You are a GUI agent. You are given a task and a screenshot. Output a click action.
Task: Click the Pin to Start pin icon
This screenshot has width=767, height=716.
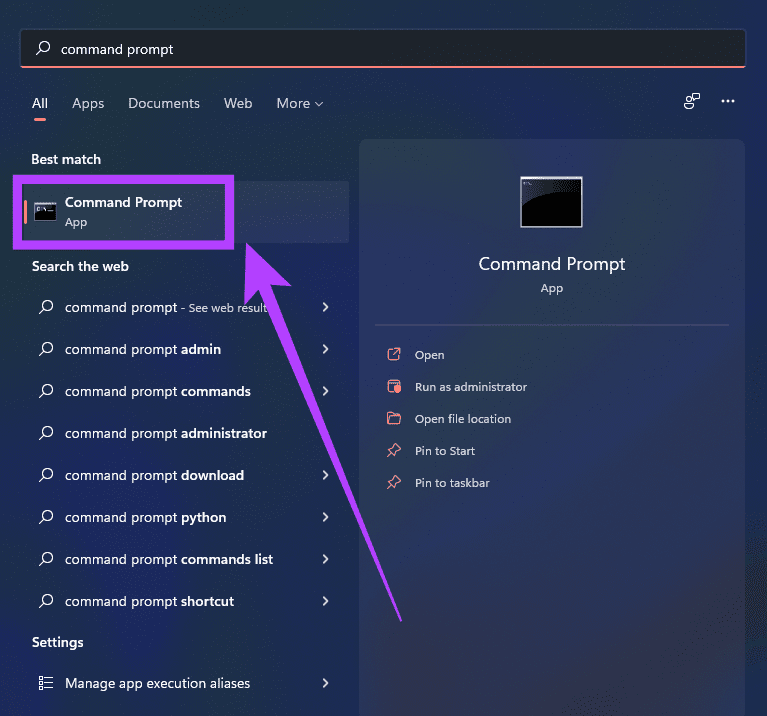[x=394, y=450]
